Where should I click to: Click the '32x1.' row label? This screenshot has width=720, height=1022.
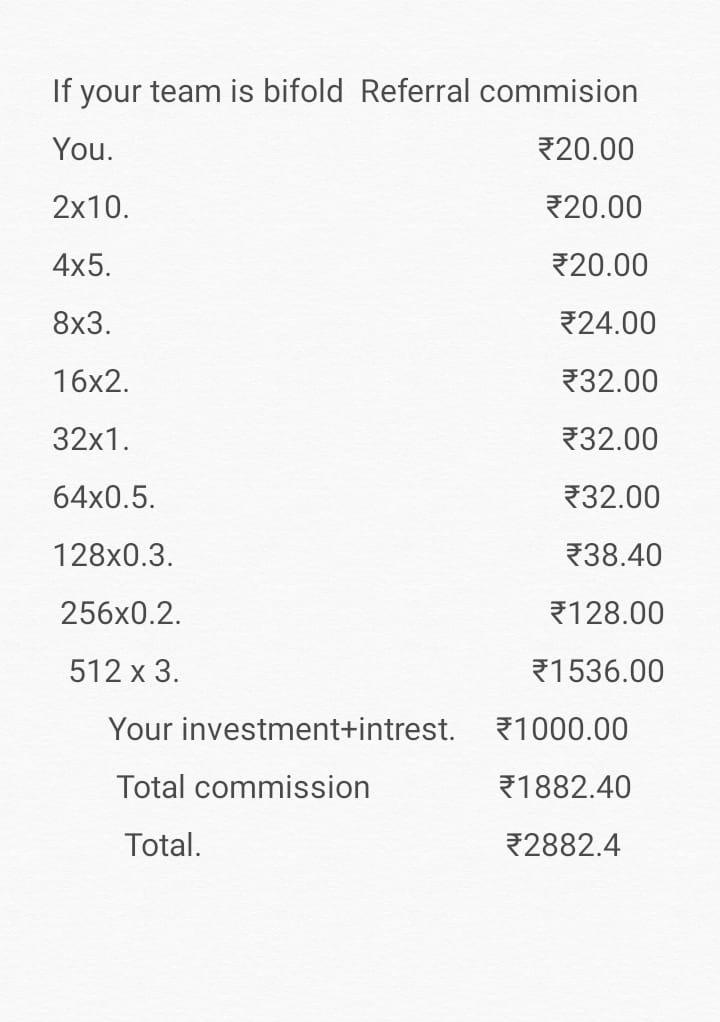coord(91,440)
